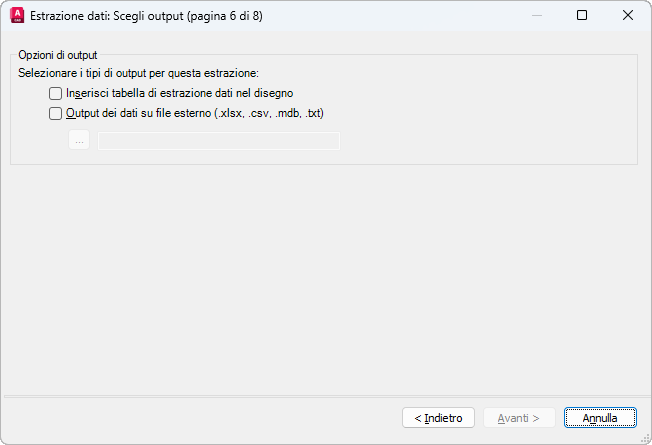The image size is (652, 445).
Task: Click the '(.xlsx, .csv, .mdb, .txt)' label text
Action: pyautogui.click(x=269, y=113)
